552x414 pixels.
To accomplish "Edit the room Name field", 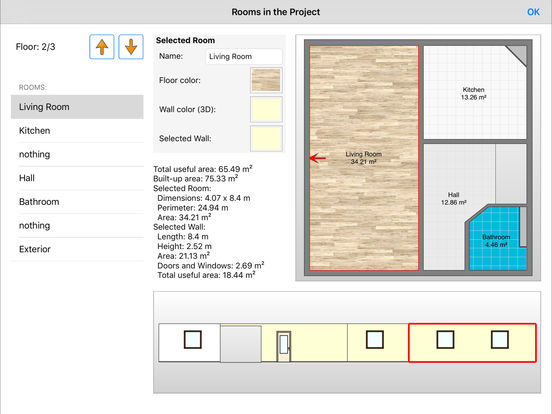I will 244,56.
